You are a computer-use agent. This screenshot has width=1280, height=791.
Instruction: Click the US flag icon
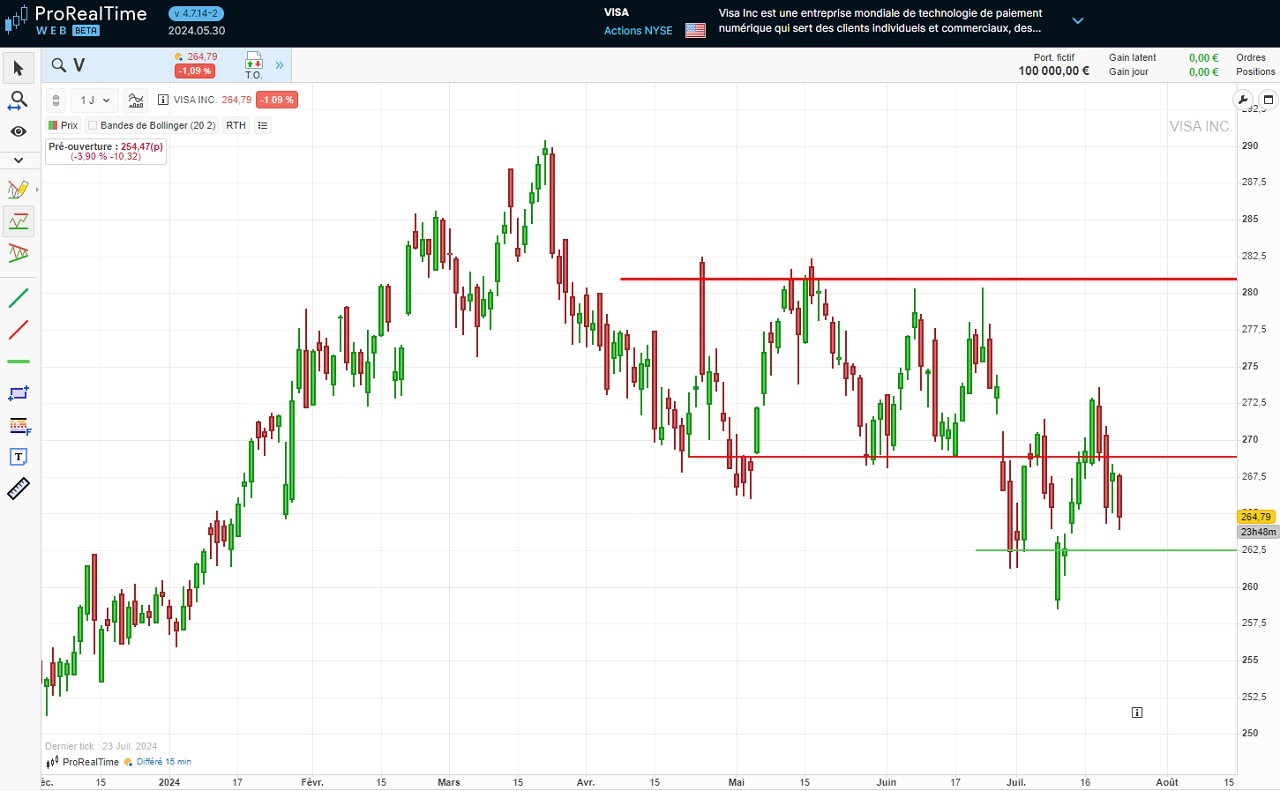(x=695, y=31)
